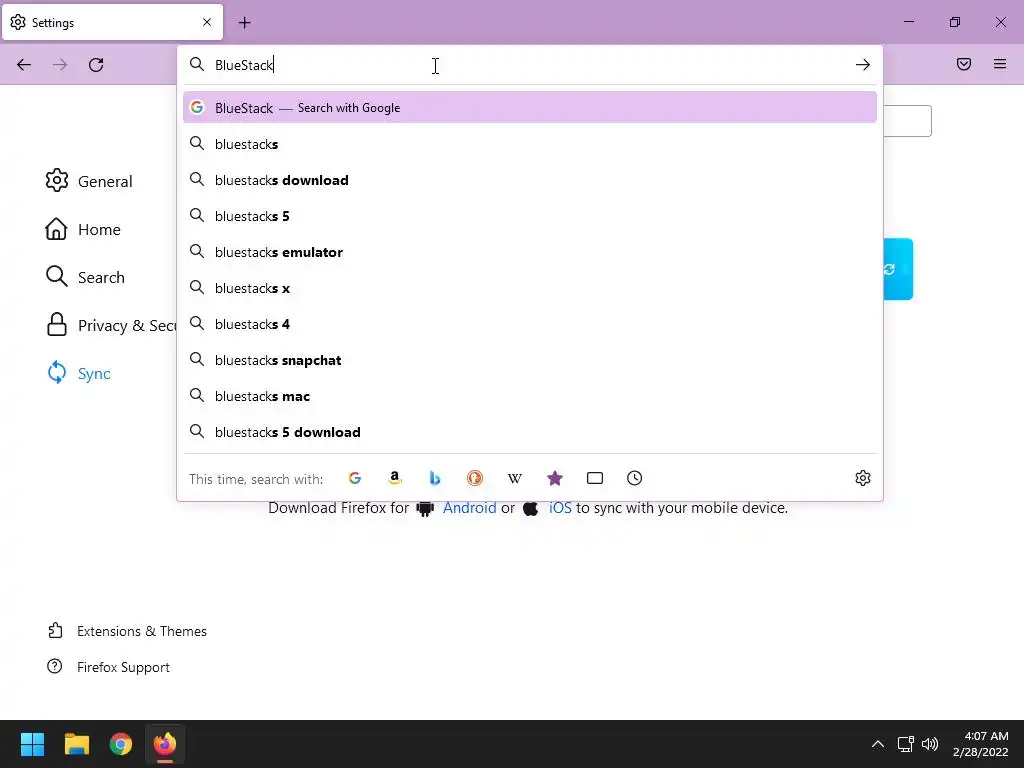1024x768 pixels.
Task: Choose the 'bluestacks 5' suggestion
Action: (x=530, y=216)
